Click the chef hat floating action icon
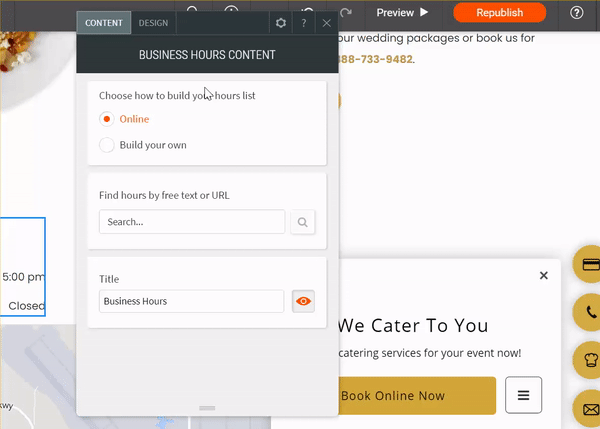The width and height of the screenshot is (600, 429). click(590, 359)
